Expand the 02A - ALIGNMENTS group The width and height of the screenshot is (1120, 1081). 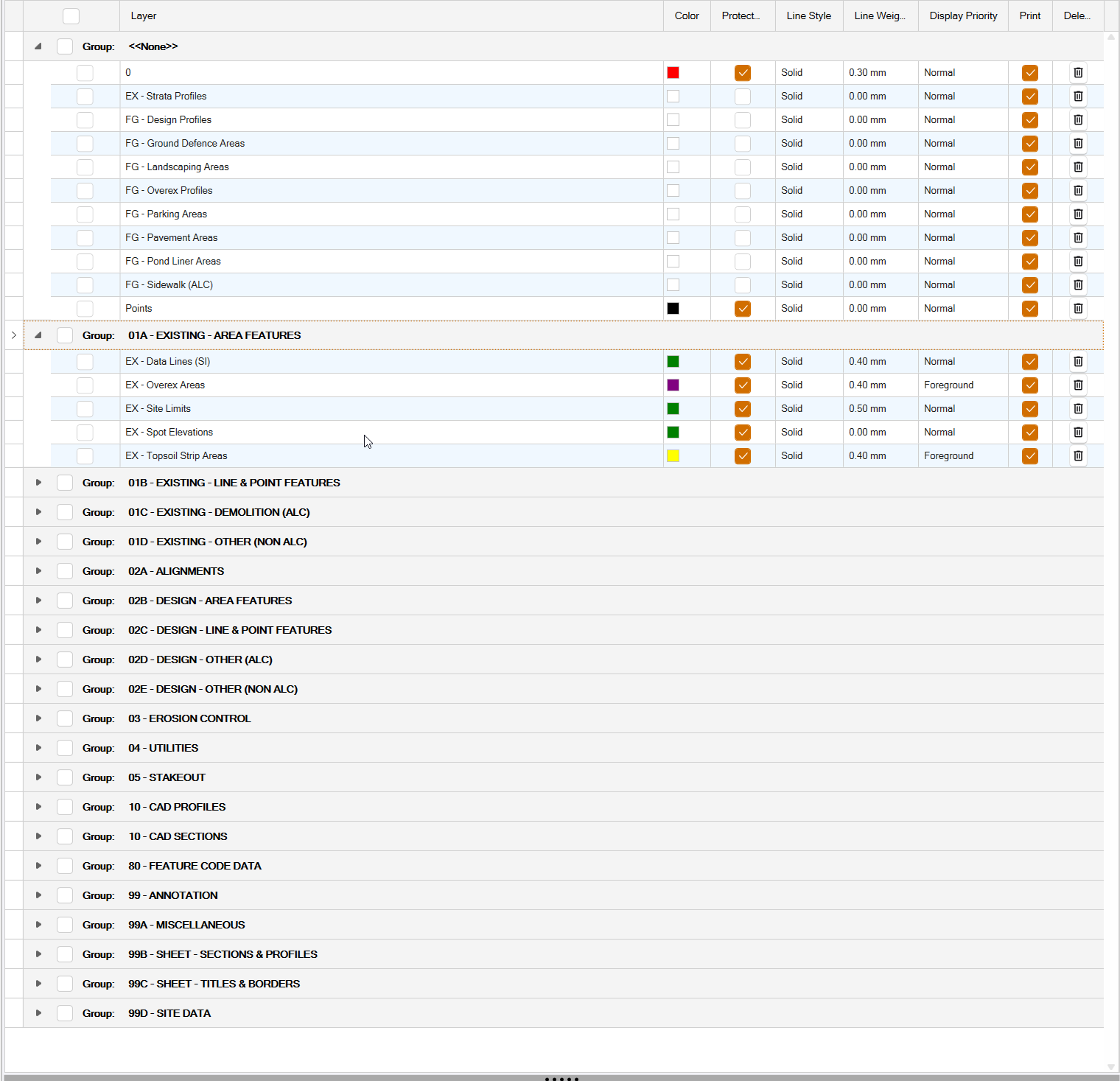click(38, 571)
